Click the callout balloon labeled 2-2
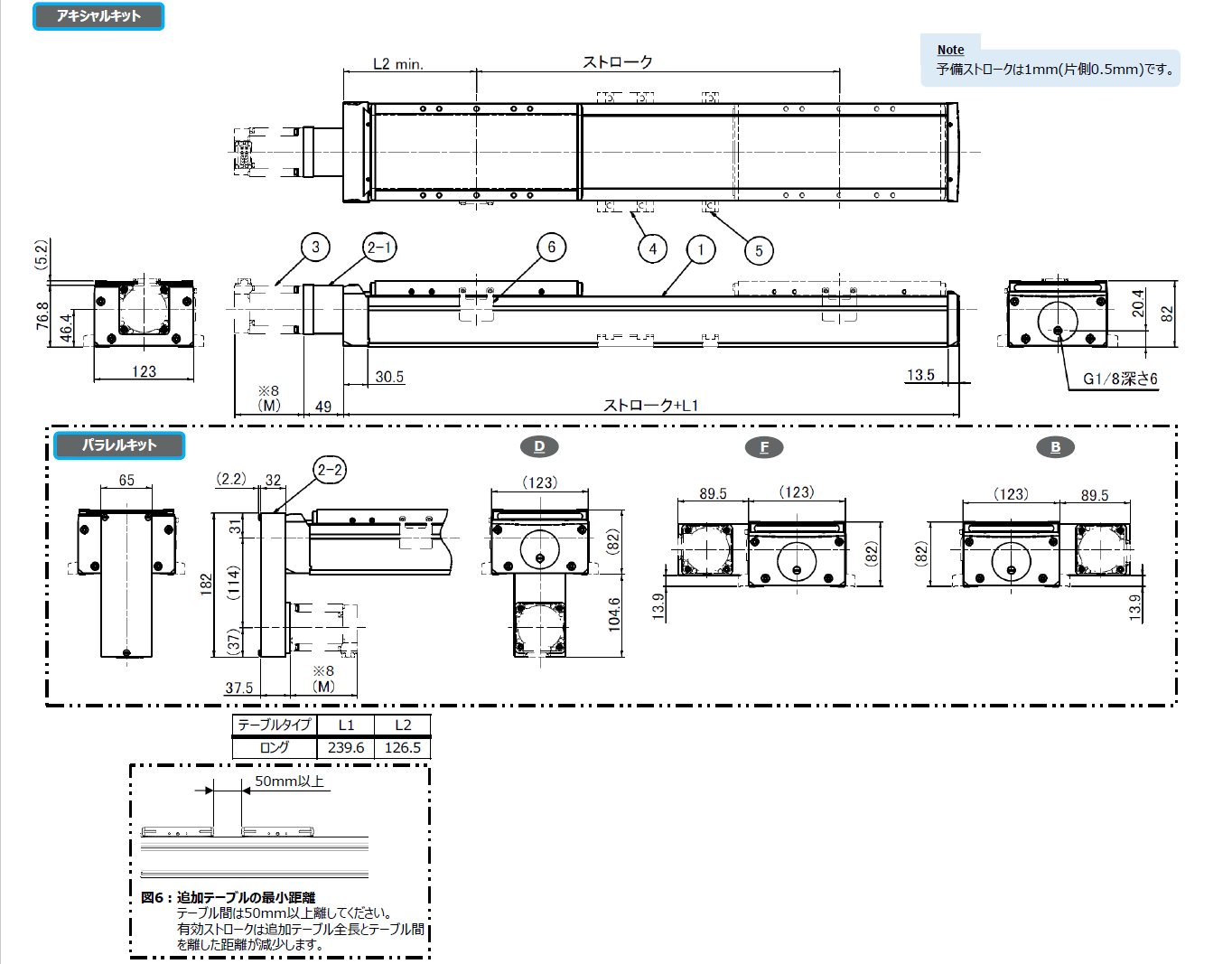This screenshot has width=1232, height=964. point(330,470)
